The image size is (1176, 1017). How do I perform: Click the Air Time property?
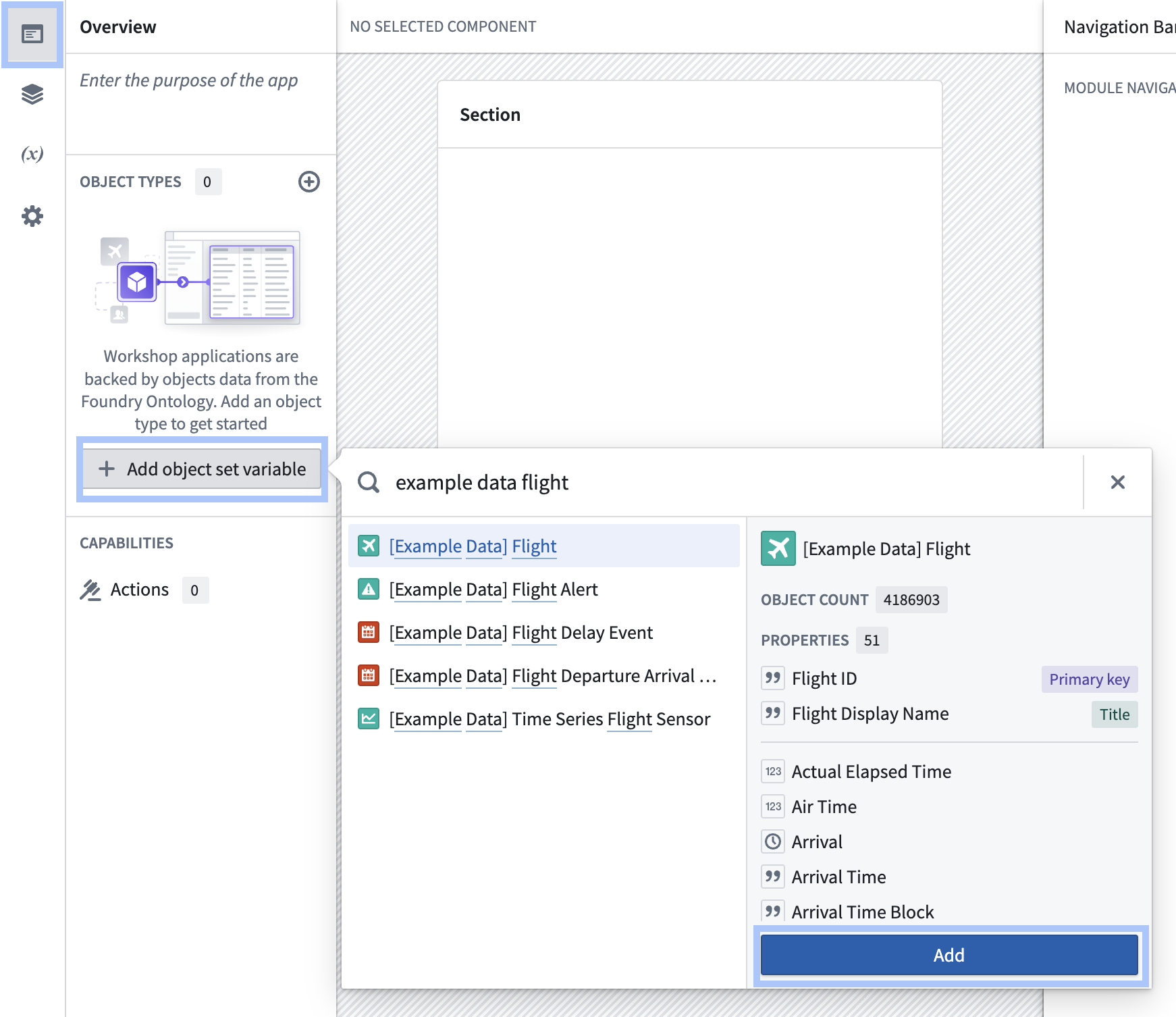coord(824,807)
